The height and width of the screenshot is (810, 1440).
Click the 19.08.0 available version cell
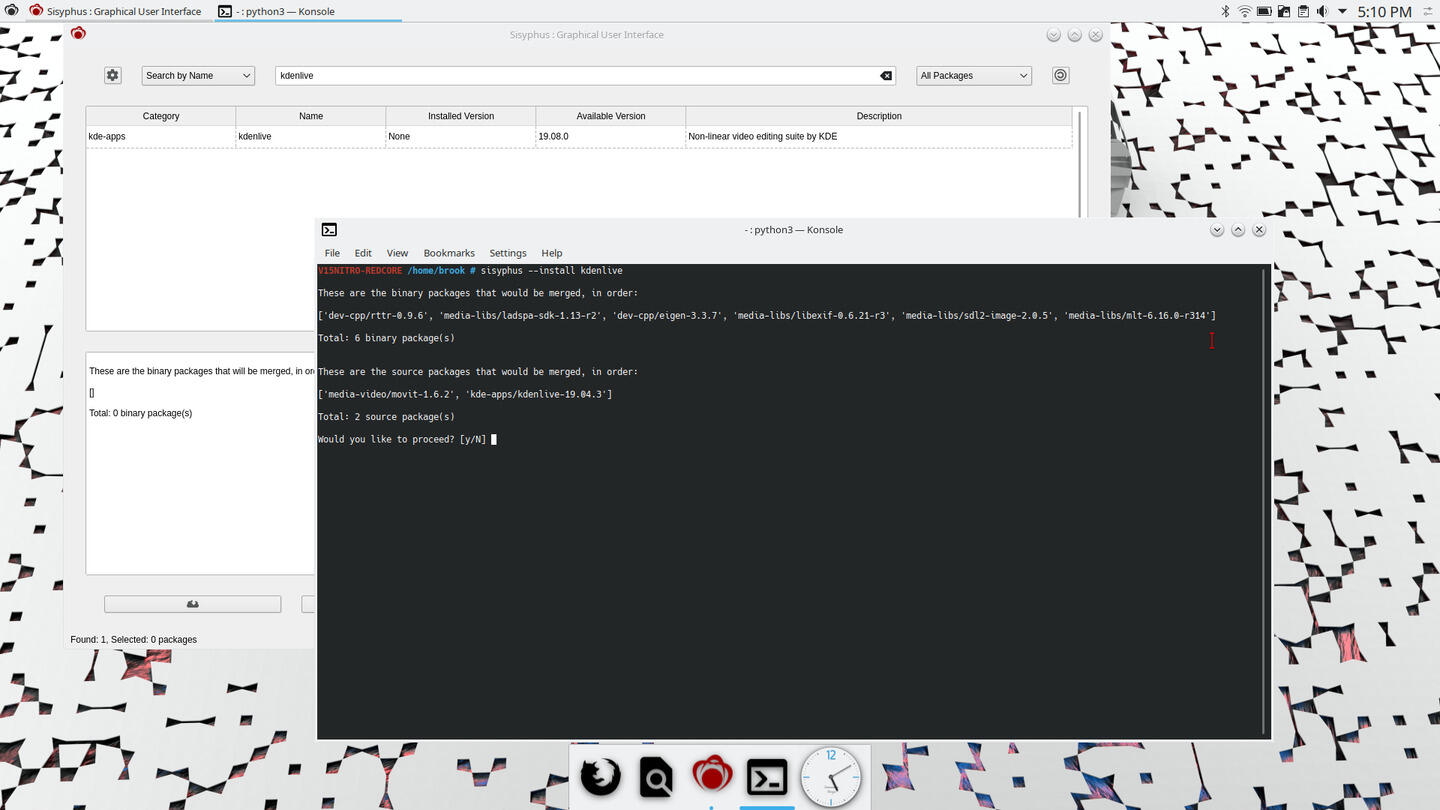pyautogui.click(x=611, y=136)
